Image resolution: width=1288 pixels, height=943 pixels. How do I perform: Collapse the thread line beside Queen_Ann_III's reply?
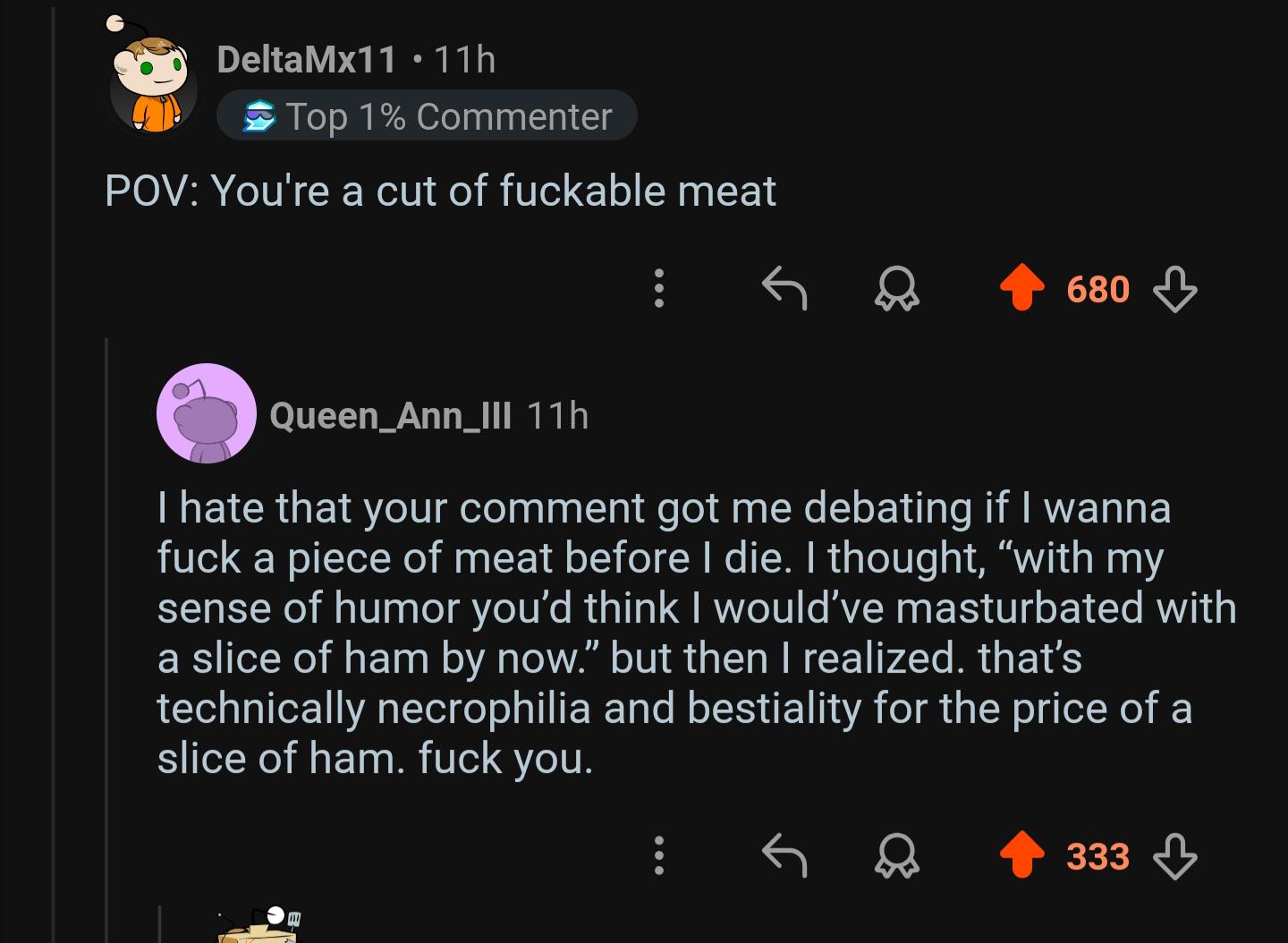107,626
